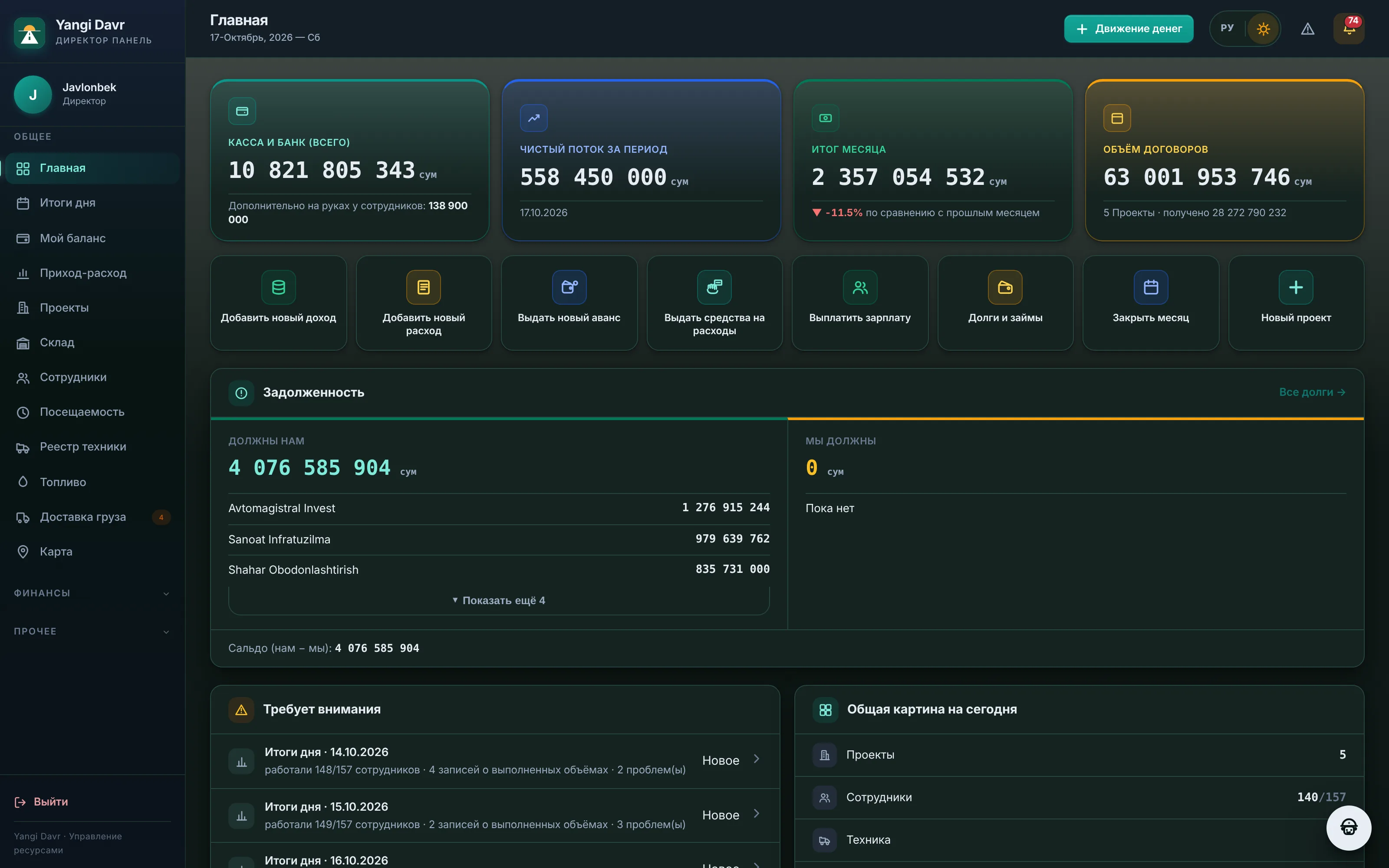1389x868 pixels.
Task: Click the Движение денег button
Action: (x=1129, y=29)
